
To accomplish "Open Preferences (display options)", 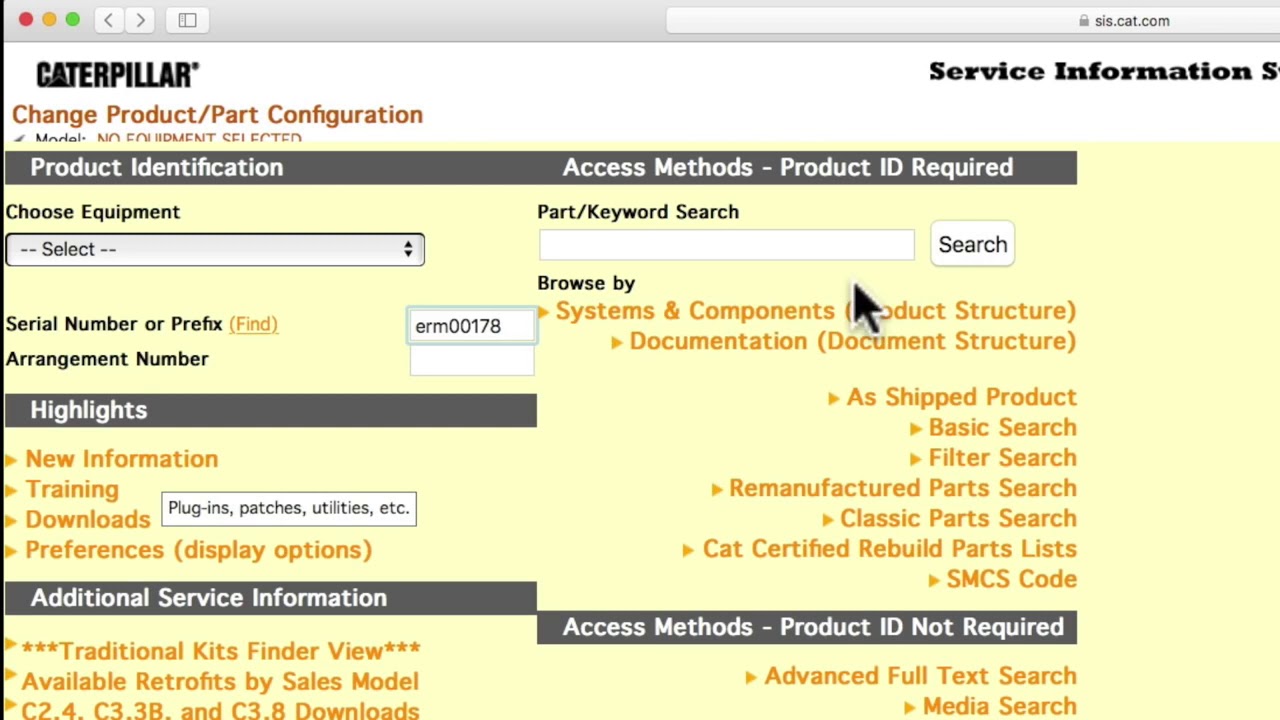I will tap(198, 550).
